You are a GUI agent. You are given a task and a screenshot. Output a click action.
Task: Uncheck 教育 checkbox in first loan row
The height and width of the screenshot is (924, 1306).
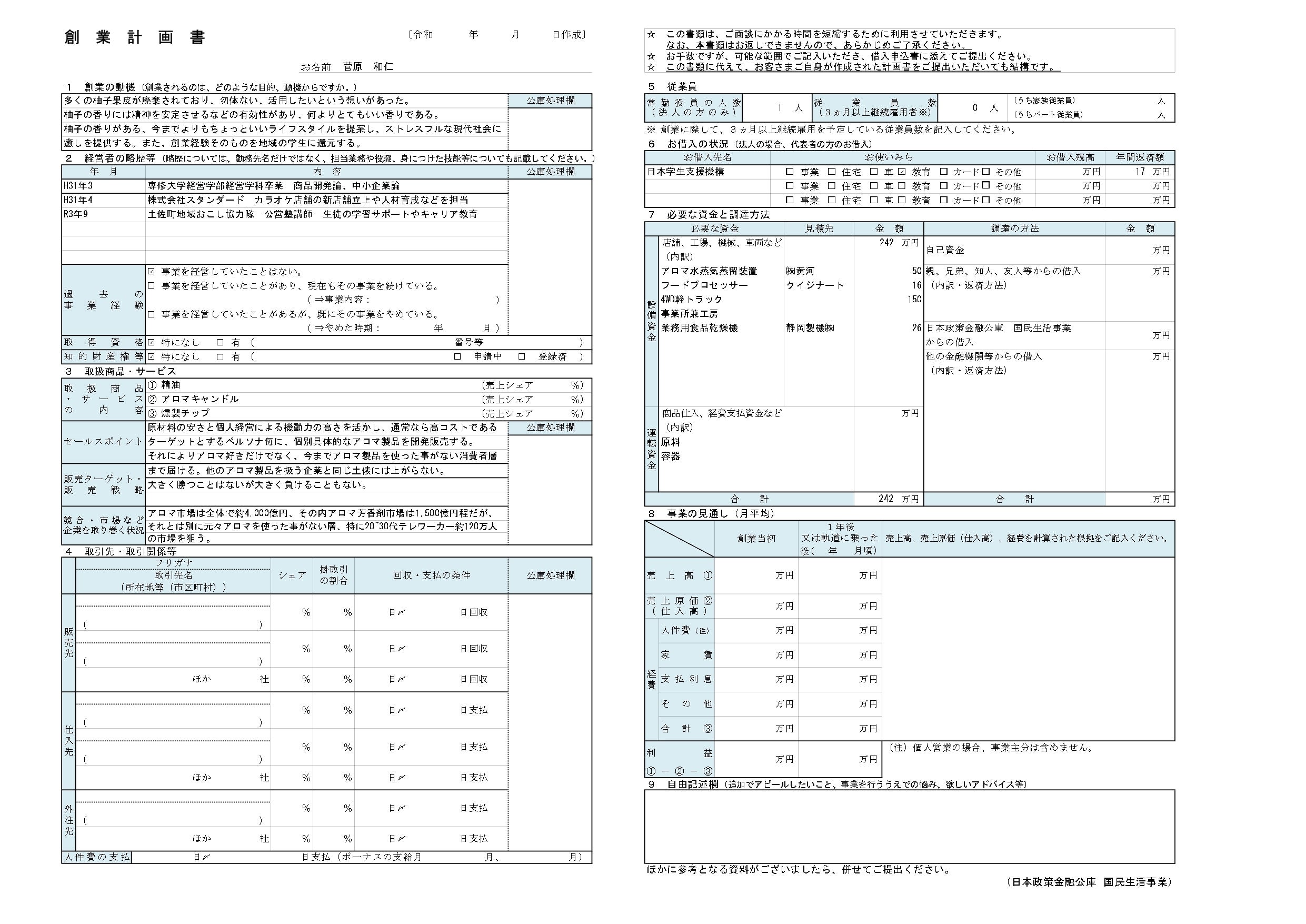(x=902, y=171)
